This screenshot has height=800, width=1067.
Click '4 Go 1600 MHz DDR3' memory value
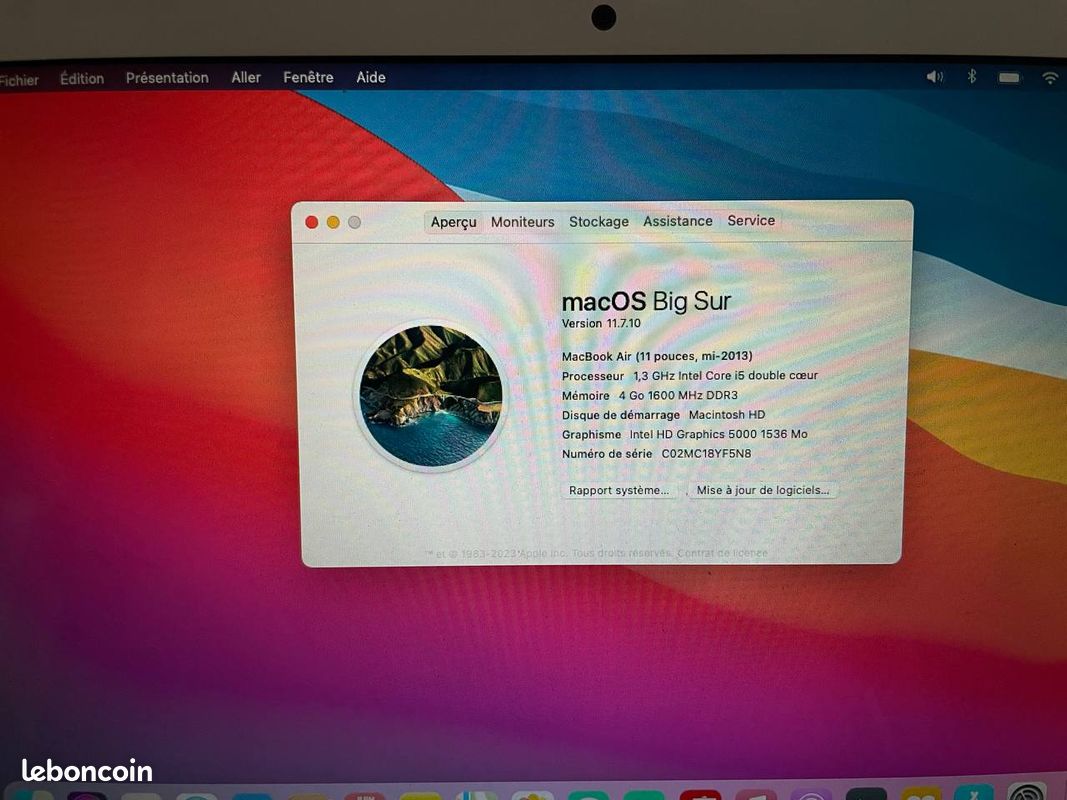(x=678, y=395)
